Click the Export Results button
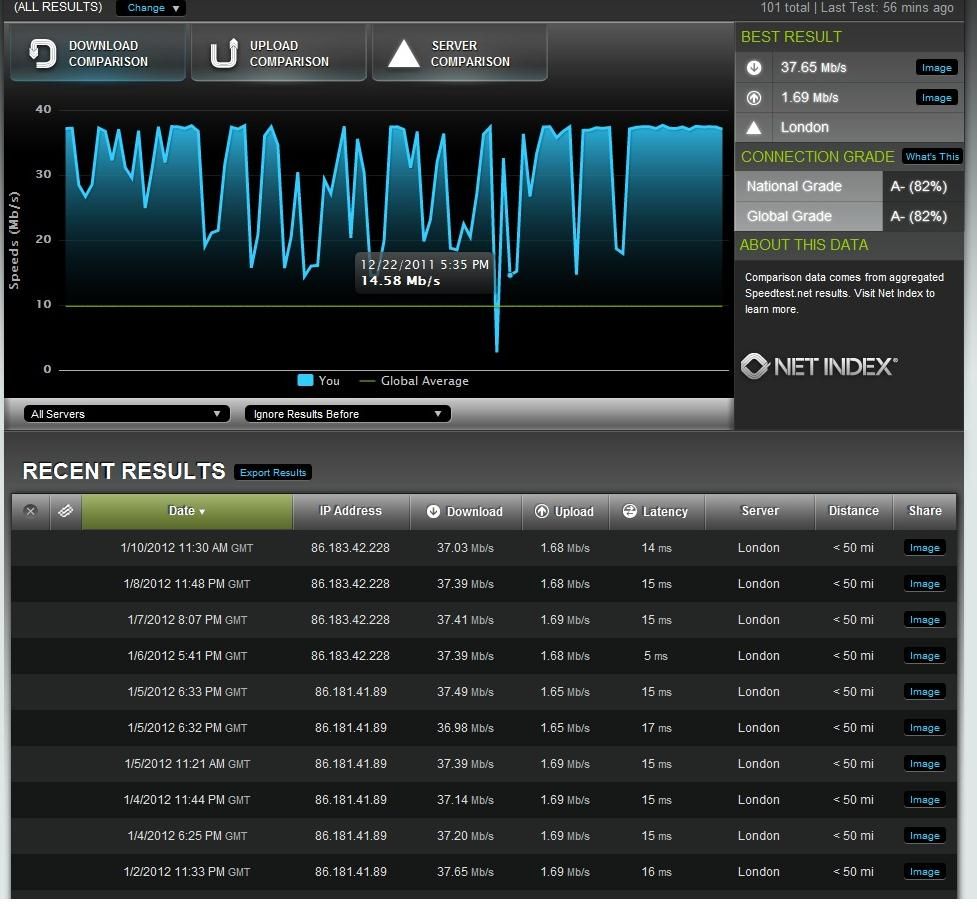 click(273, 472)
